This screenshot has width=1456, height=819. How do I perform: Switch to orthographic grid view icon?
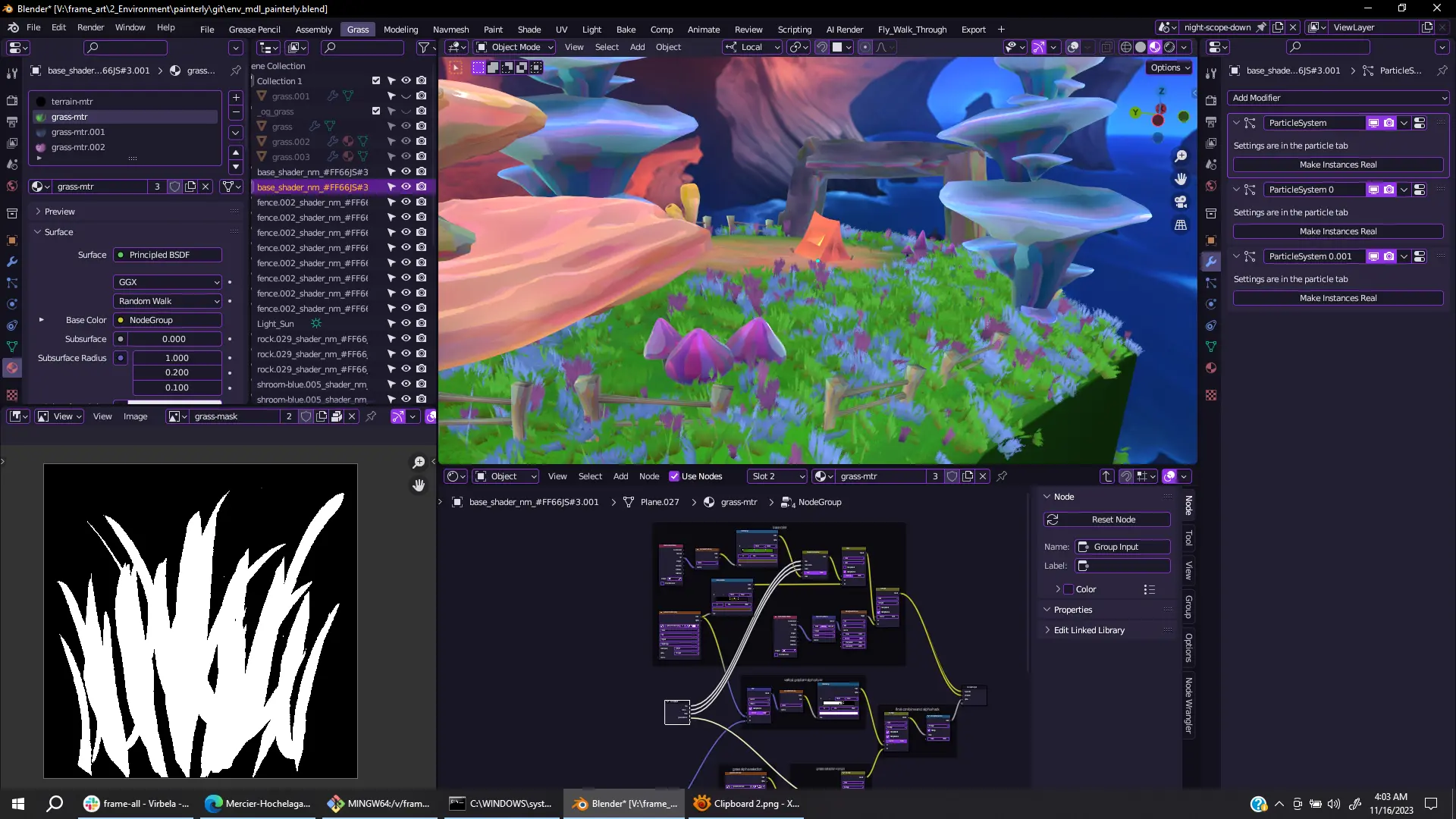click(1181, 225)
